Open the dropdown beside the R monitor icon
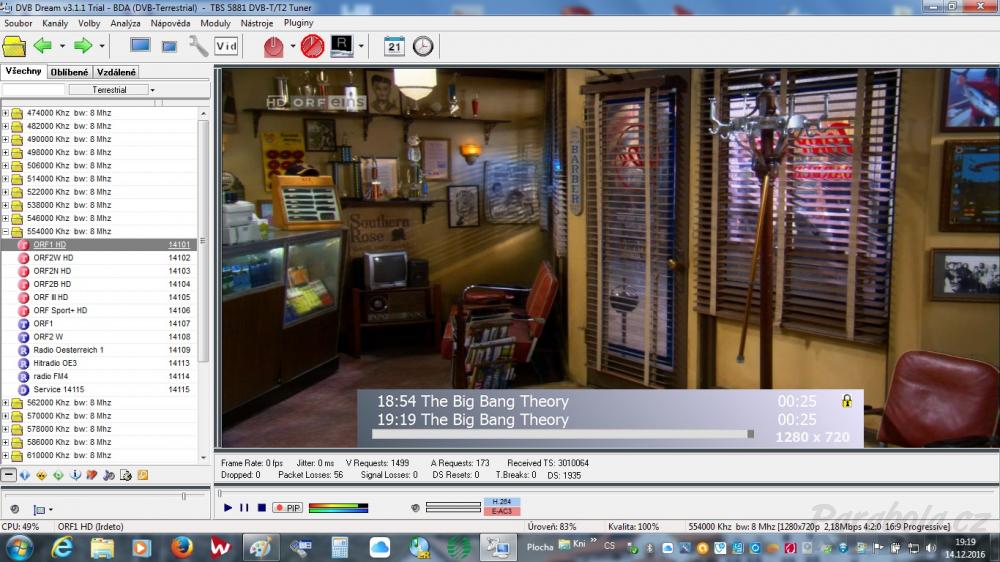1000x562 pixels. point(361,47)
